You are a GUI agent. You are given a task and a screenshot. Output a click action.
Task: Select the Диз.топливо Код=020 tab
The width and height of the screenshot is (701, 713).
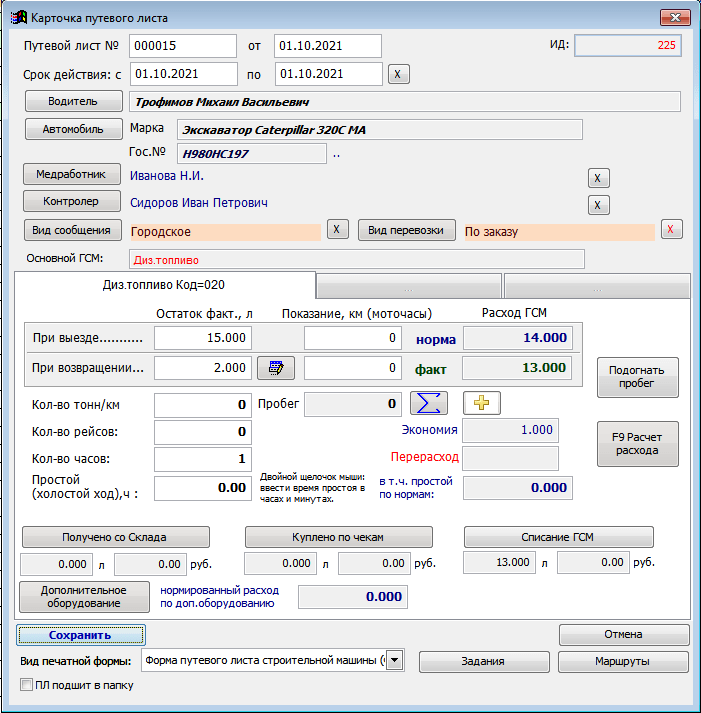[164, 285]
